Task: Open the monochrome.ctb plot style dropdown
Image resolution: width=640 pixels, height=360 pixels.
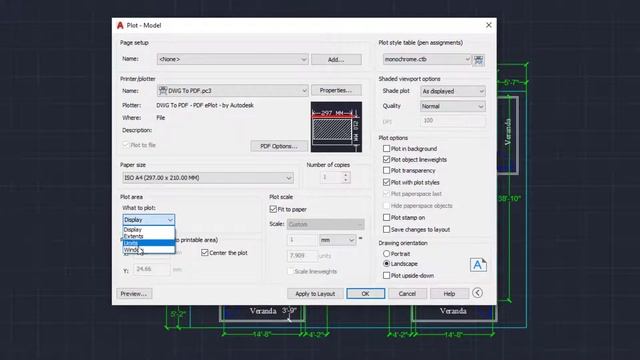Action: click(x=427, y=60)
